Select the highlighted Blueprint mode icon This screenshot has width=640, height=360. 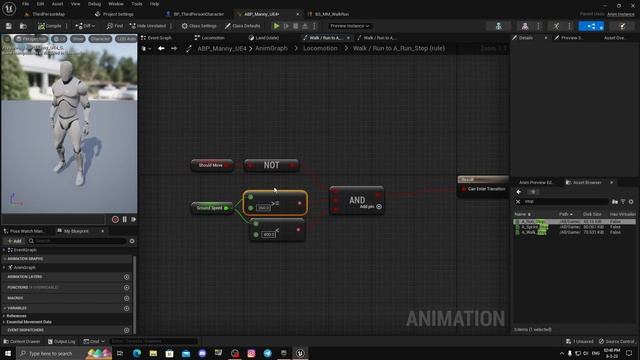(591, 26)
